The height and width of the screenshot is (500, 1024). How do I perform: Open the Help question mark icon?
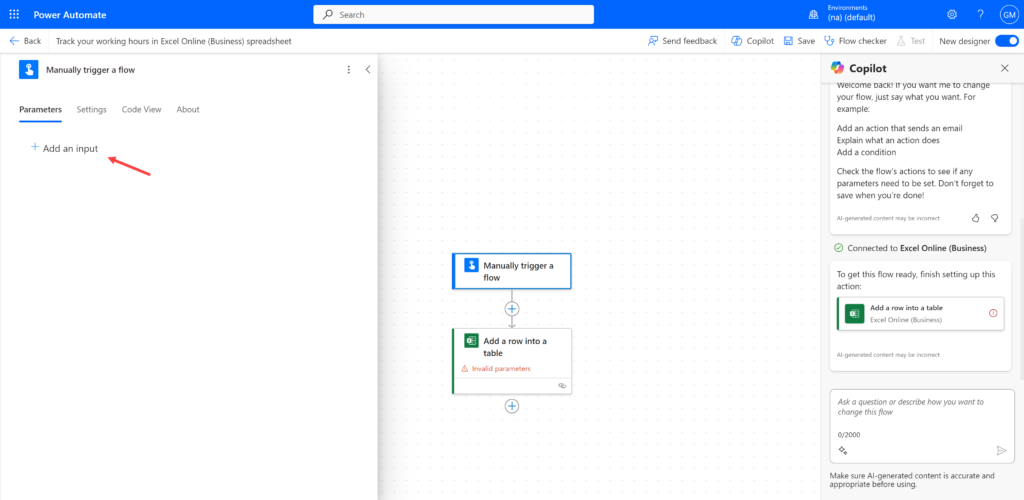(x=980, y=14)
